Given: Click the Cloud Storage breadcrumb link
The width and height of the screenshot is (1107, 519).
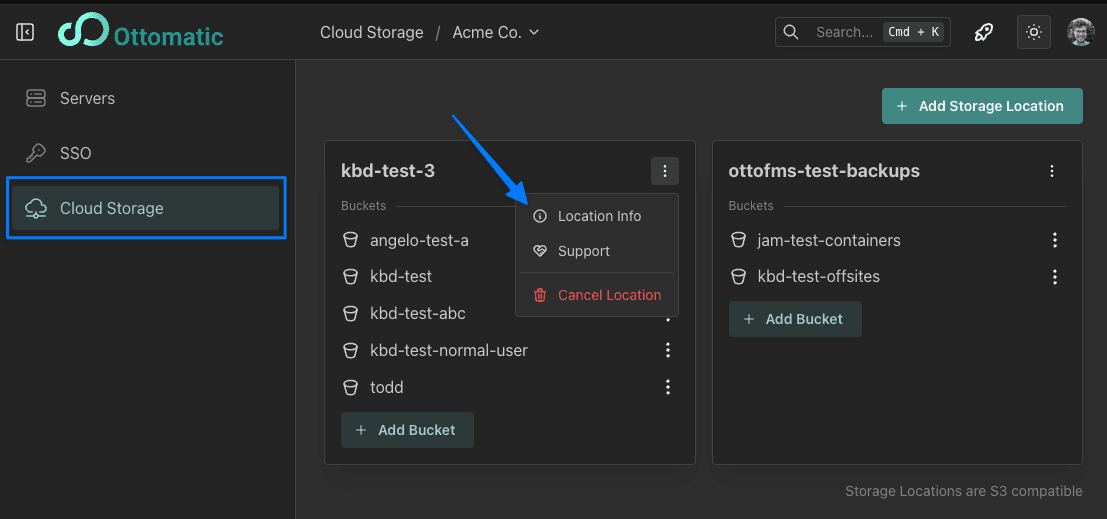Looking at the screenshot, I should pyautogui.click(x=372, y=32).
